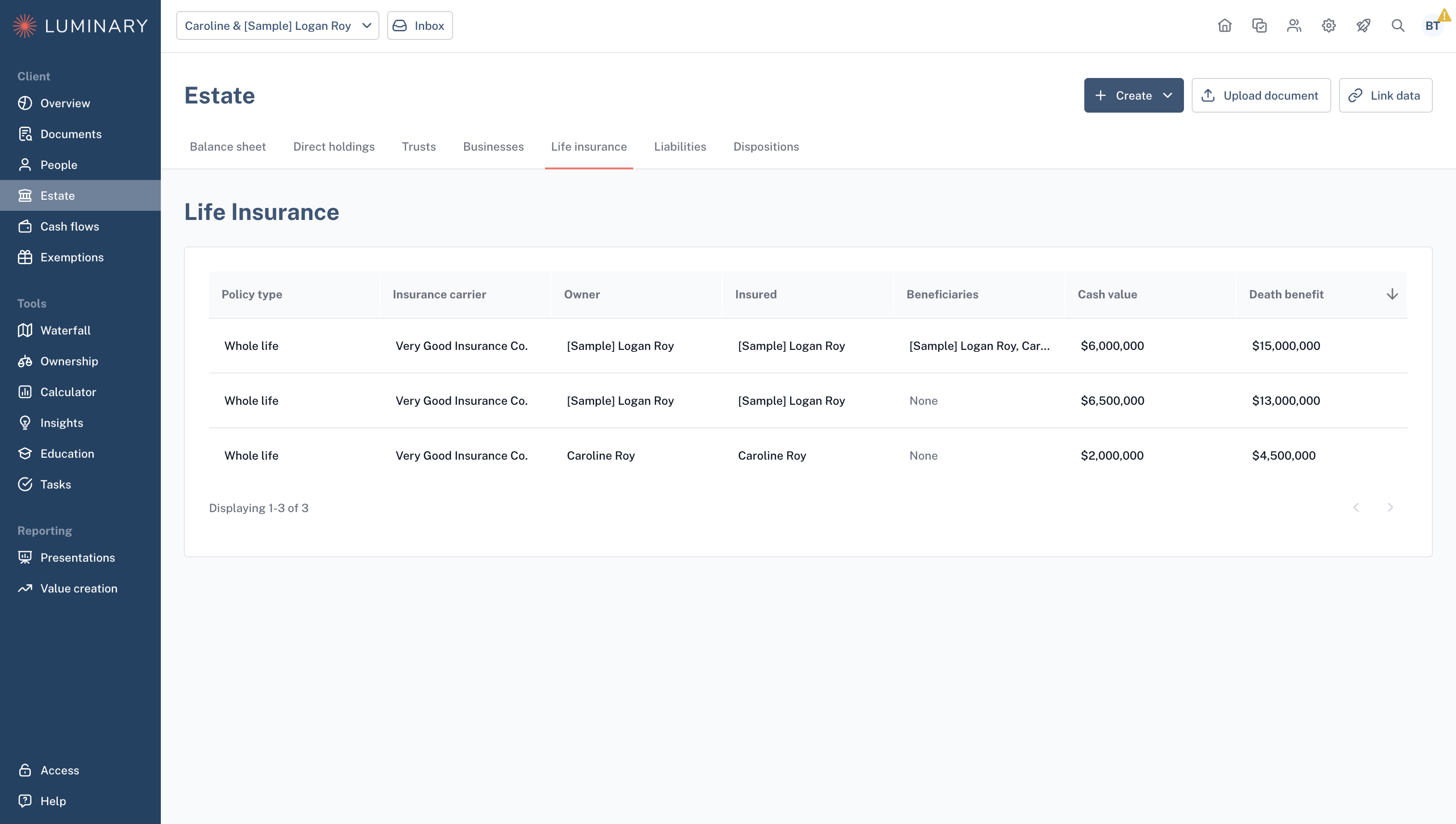Open the policy with $4,500,000 death benefit
1456x824 pixels.
(x=808, y=456)
